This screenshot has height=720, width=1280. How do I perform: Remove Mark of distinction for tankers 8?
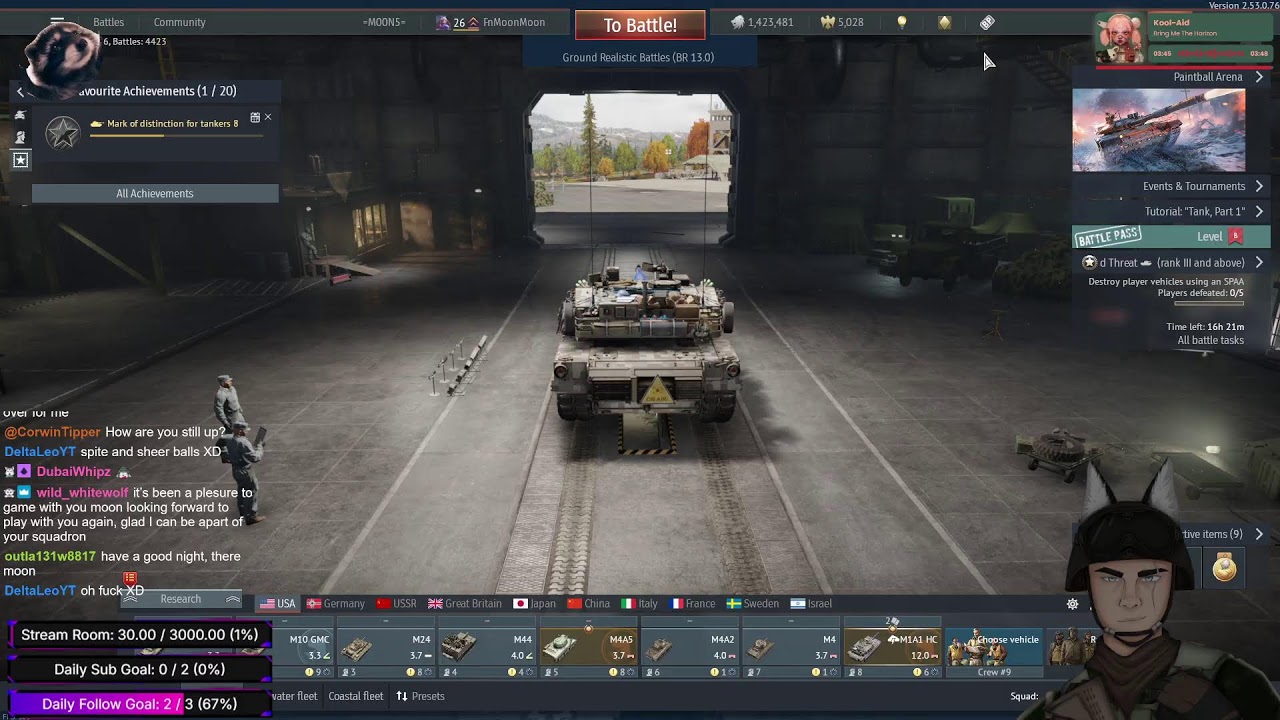[x=268, y=118]
